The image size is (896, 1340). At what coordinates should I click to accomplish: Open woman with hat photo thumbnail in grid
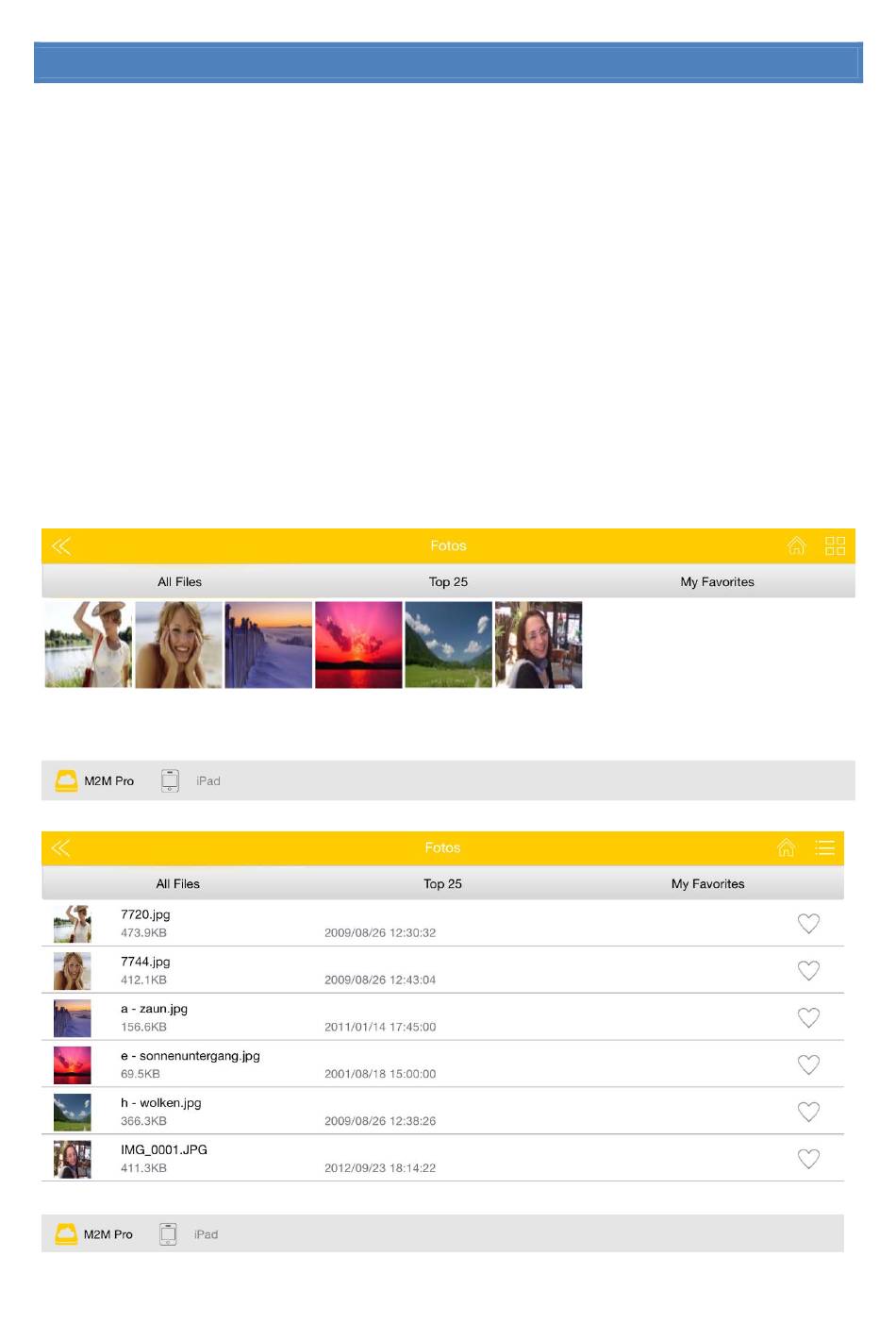click(x=88, y=645)
